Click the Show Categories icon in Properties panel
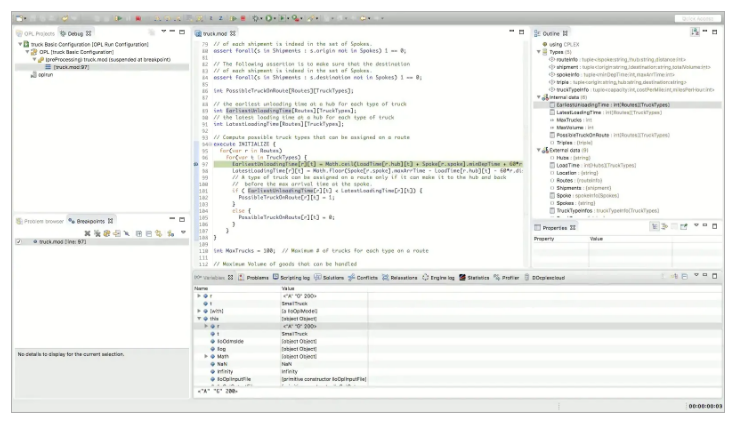 (x=655, y=228)
